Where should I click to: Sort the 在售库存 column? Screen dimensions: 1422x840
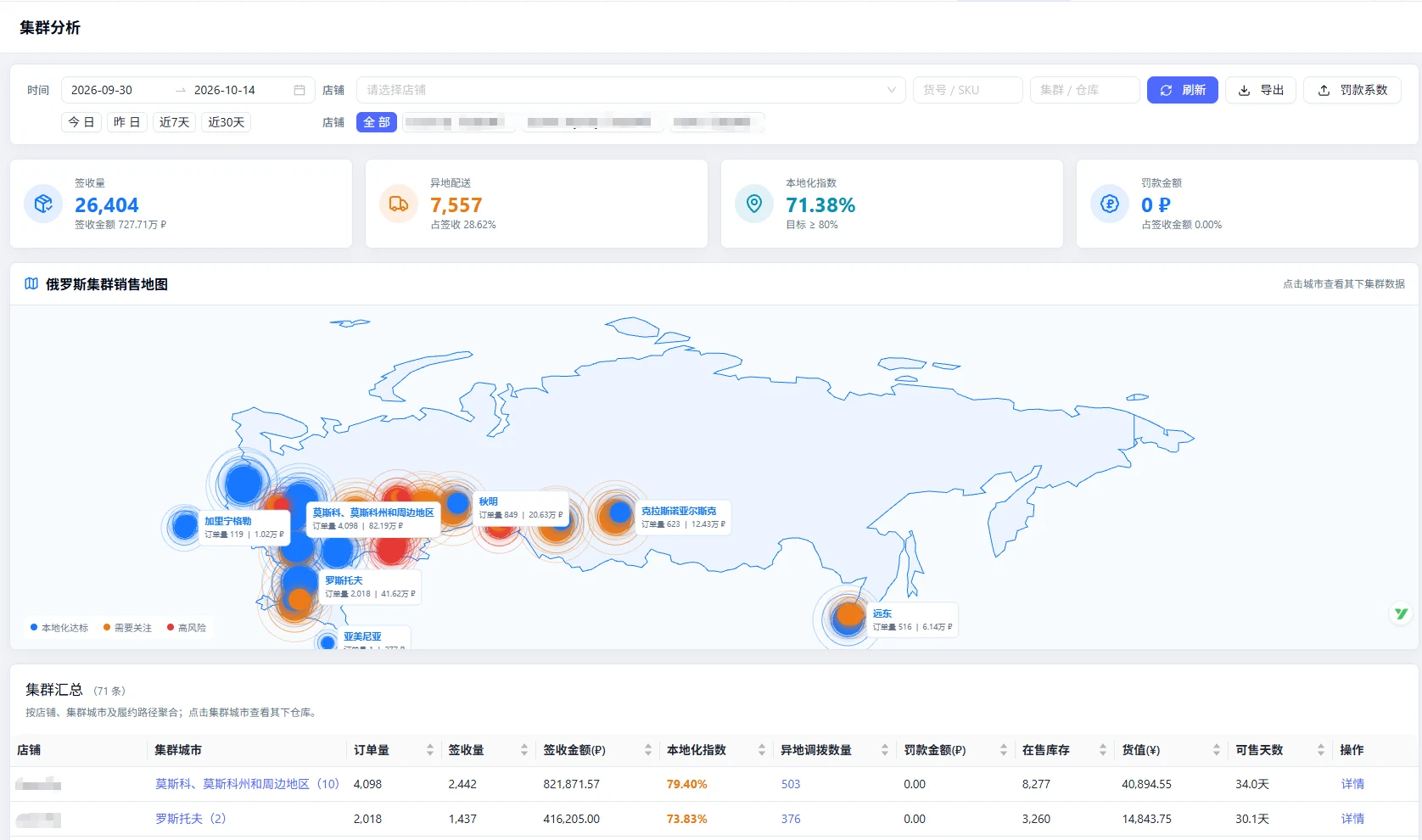tap(1103, 750)
